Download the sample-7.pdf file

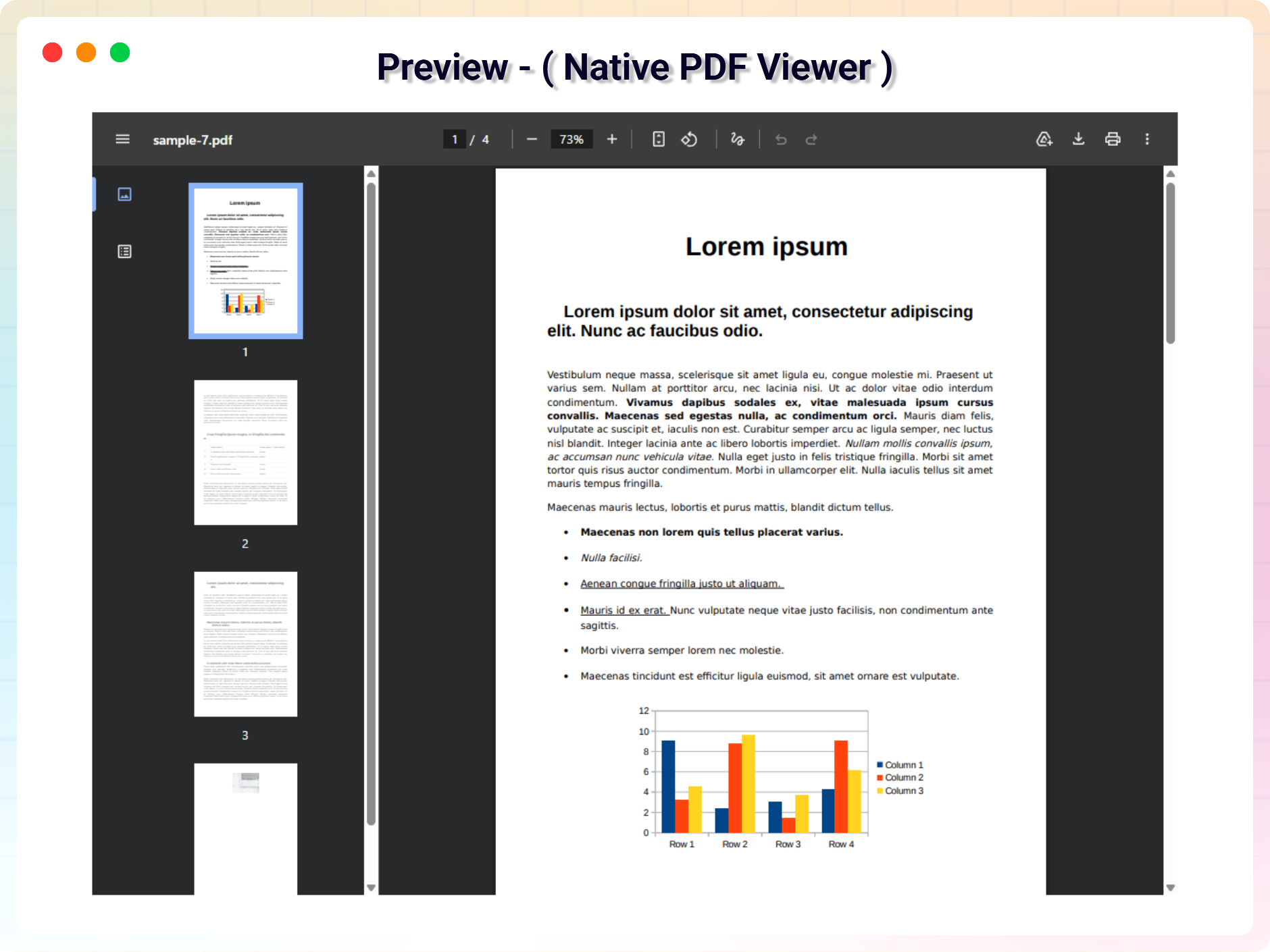coord(1078,139)
